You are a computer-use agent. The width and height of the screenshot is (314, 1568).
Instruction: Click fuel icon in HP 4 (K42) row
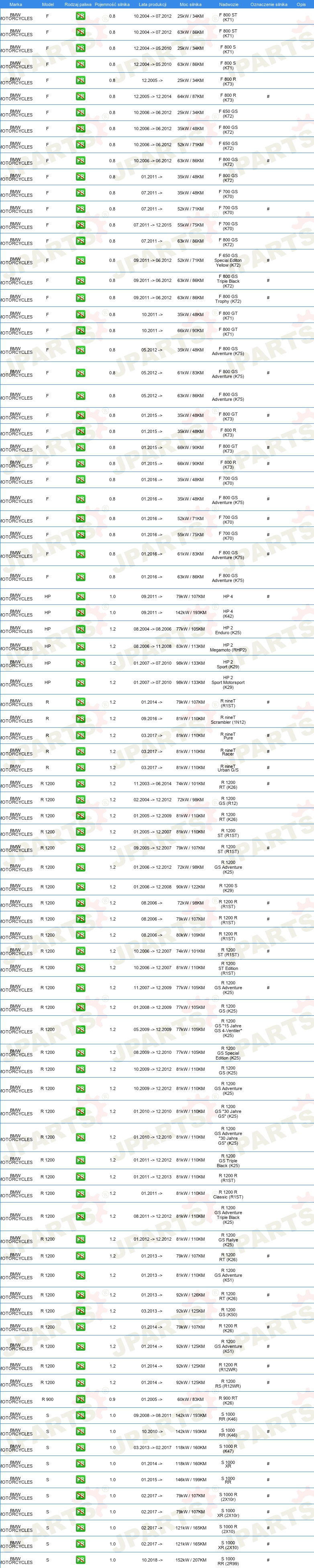click(80, 612)
